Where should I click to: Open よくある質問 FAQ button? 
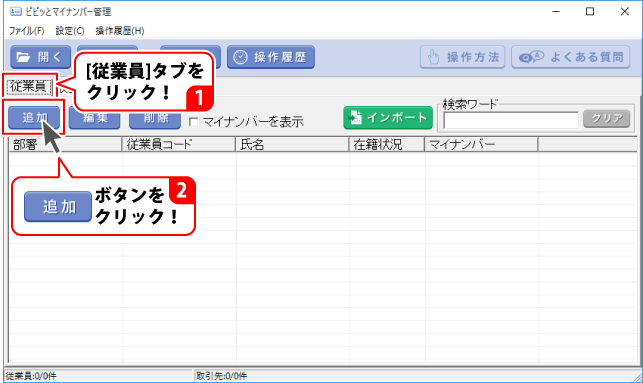570,57
